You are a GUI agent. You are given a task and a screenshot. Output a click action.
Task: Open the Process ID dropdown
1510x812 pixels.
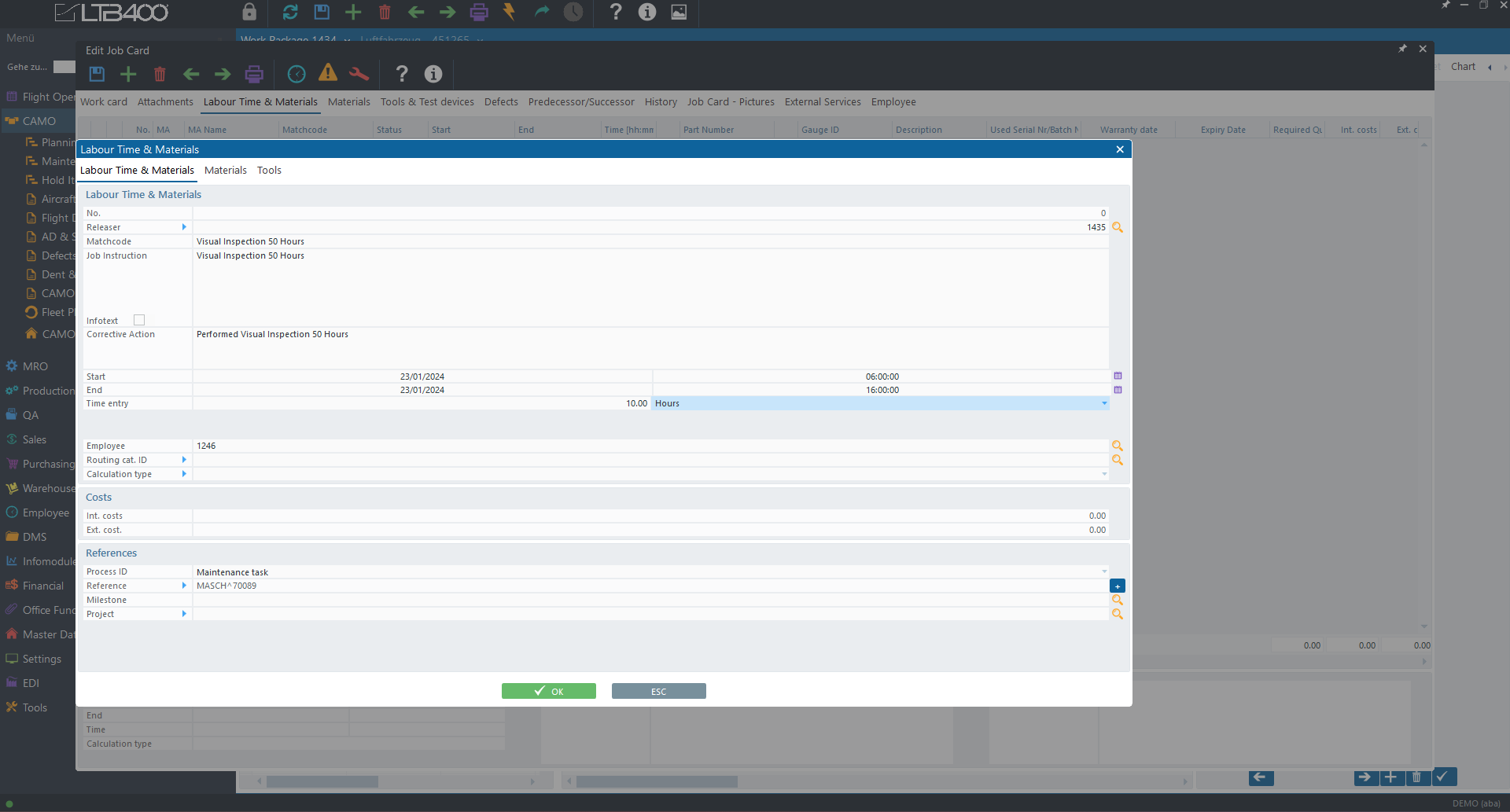[1104, 571]
